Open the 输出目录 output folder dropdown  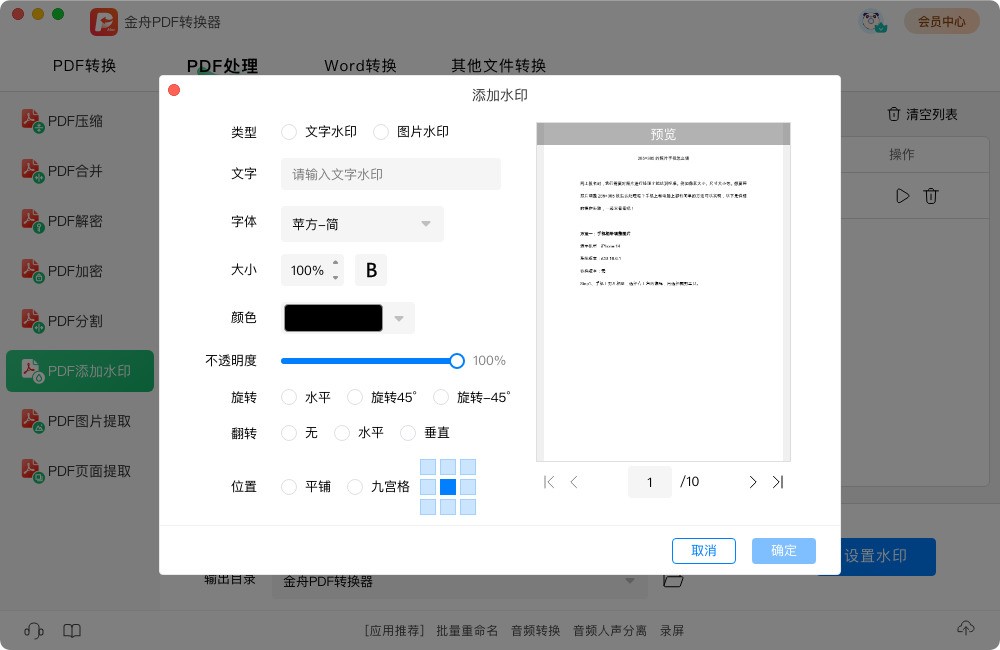pyautogui.click(x=629, y=580)
